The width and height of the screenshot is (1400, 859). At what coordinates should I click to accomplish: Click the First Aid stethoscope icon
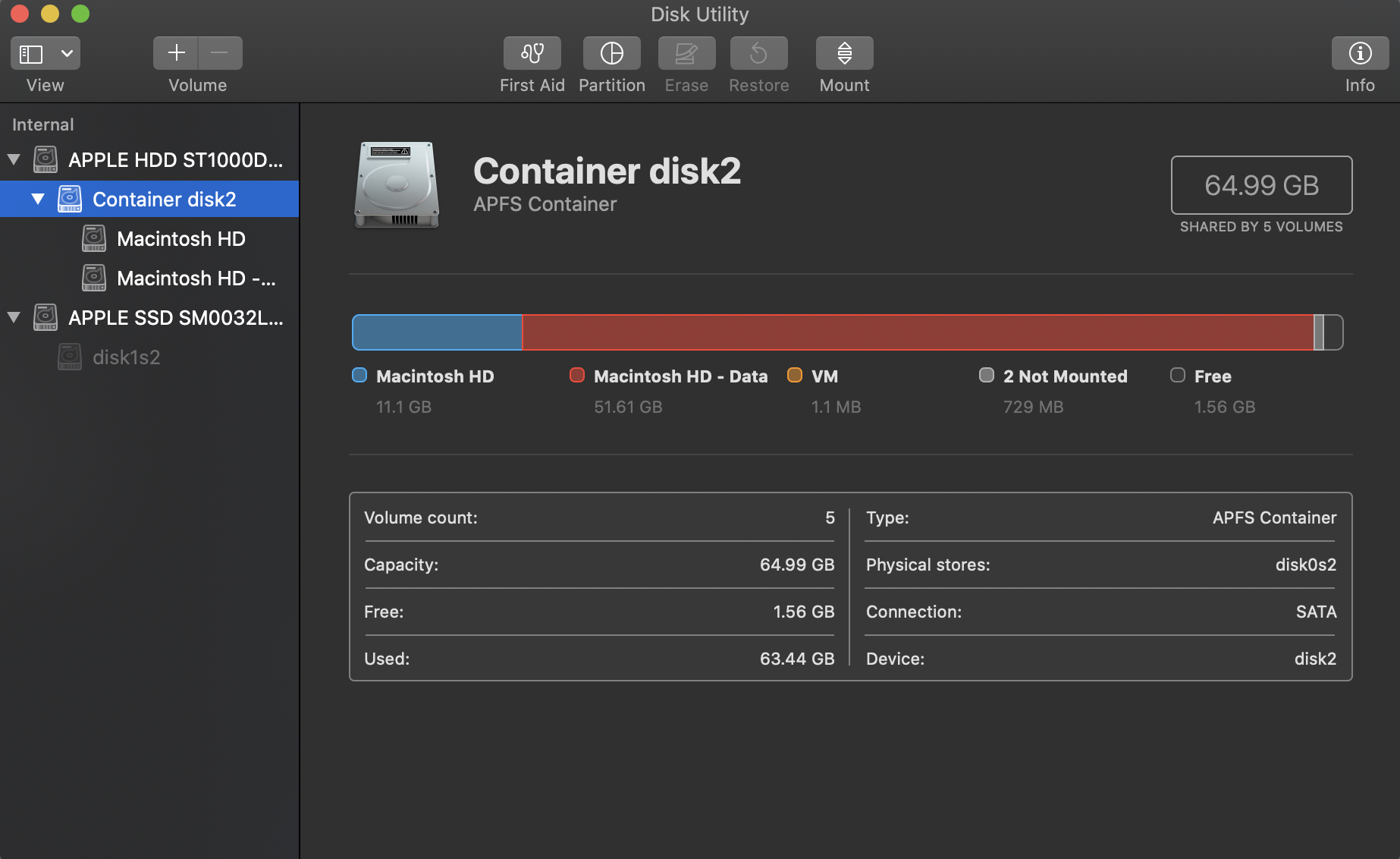tap(532, 53)
